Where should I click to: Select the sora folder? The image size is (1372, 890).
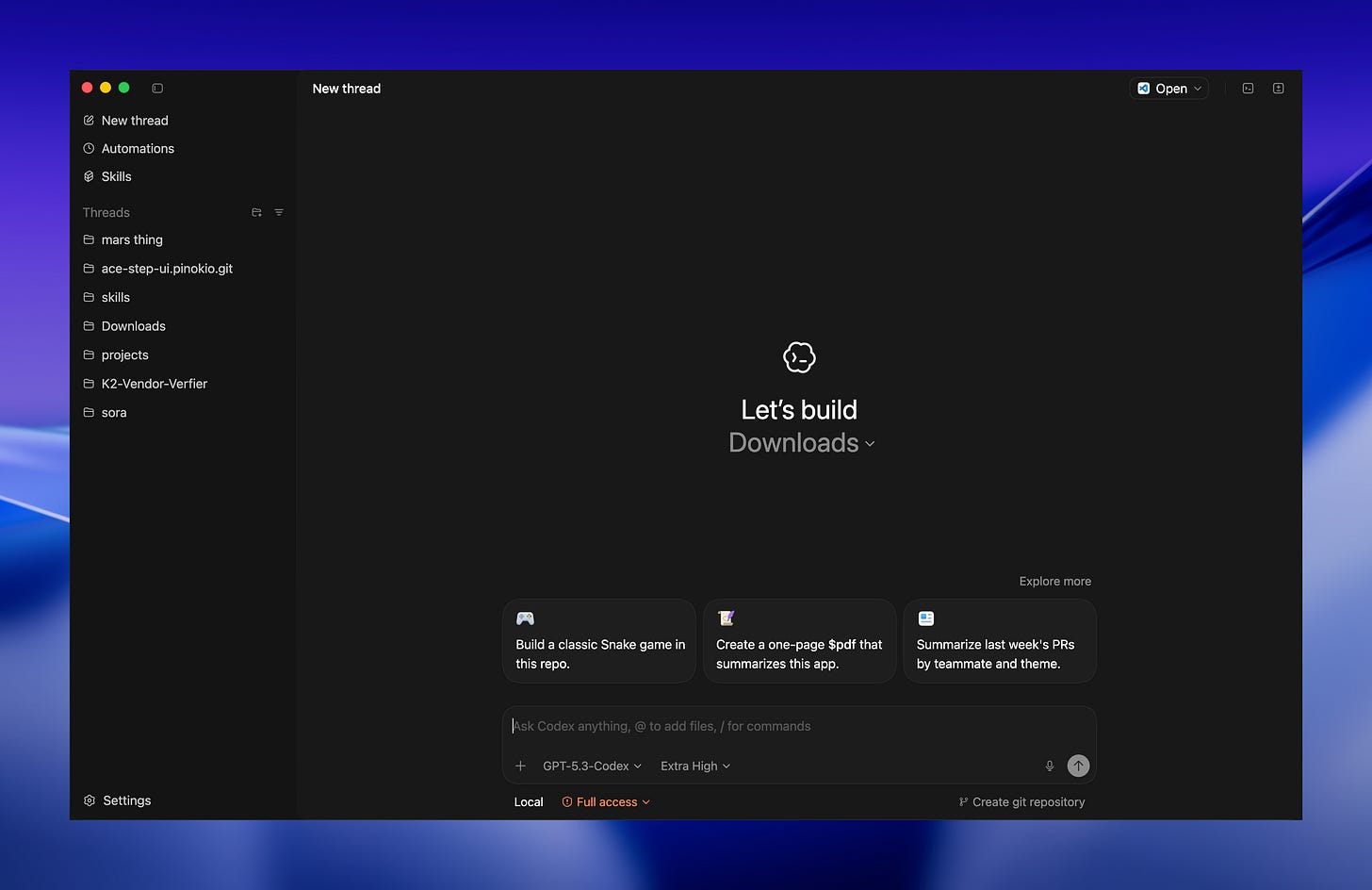[x=114, y=413]
